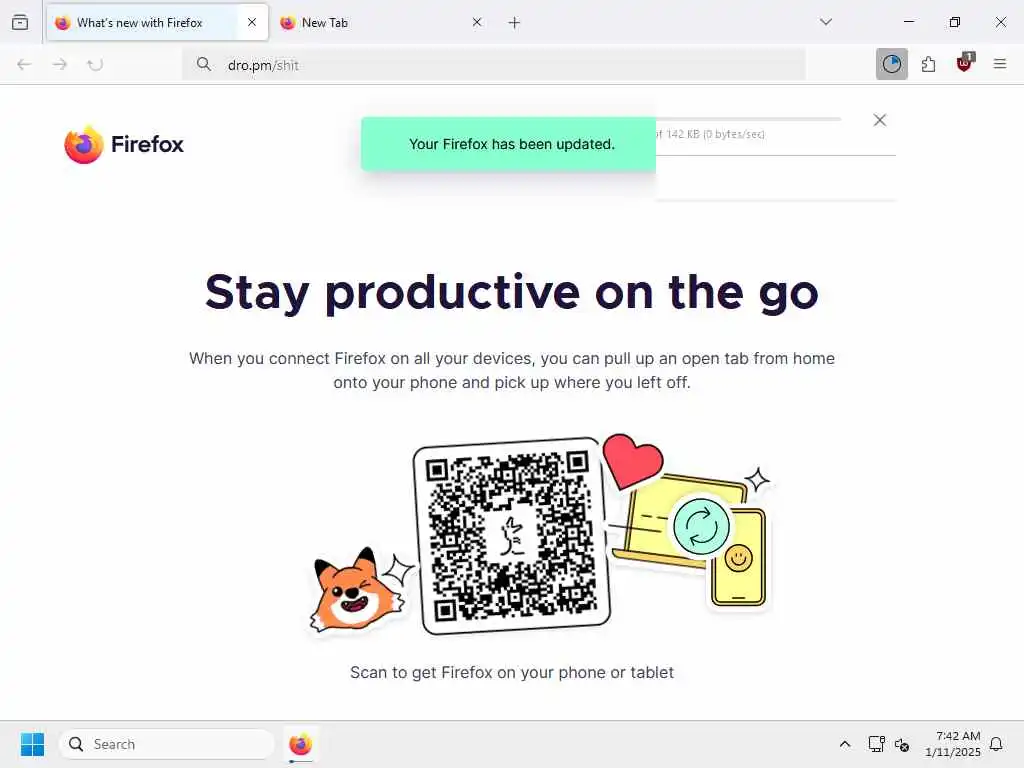Click the green sync arrows icon

pyautogui.click(x=701, y=526)
